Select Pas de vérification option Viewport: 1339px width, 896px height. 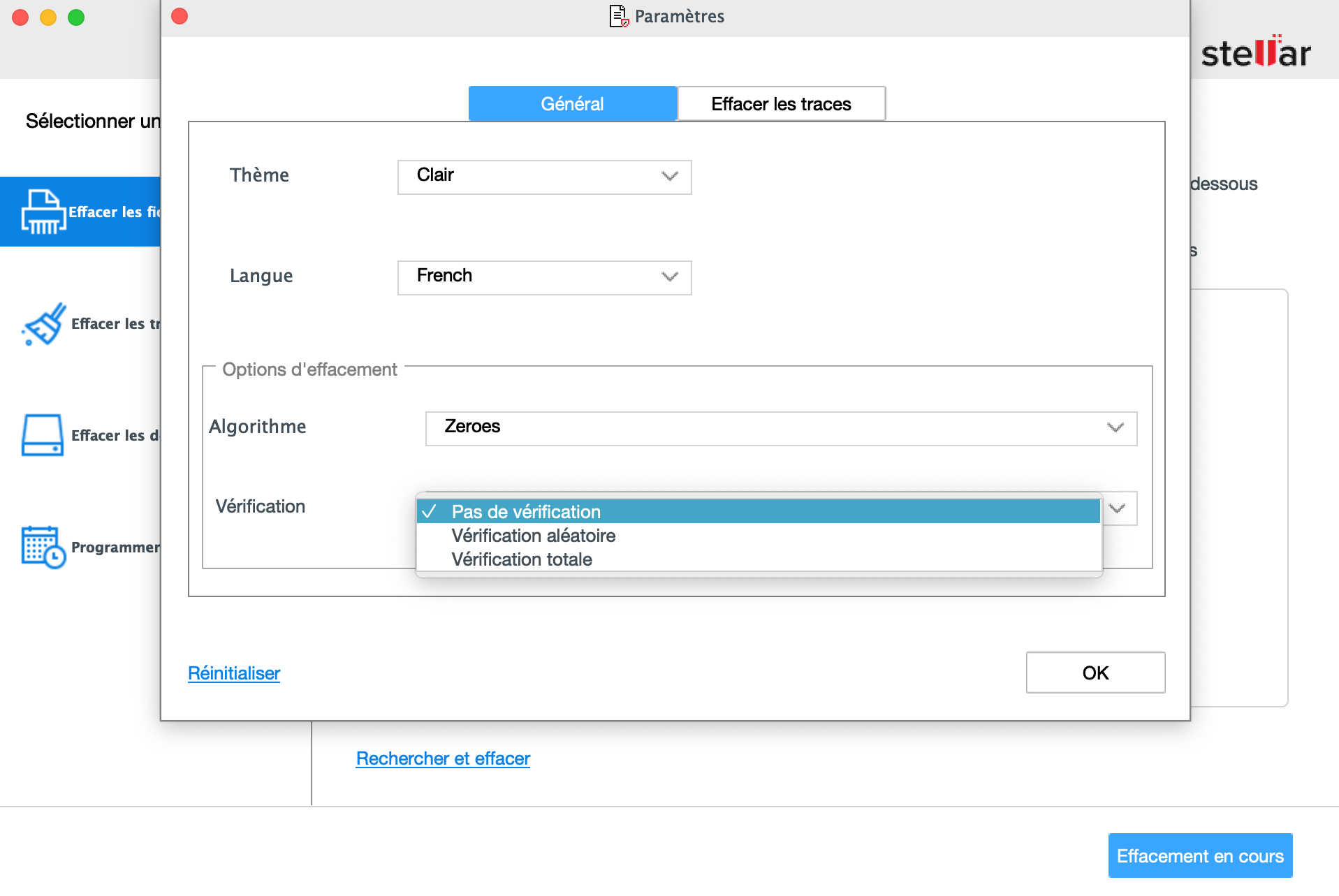click(759, 511)
